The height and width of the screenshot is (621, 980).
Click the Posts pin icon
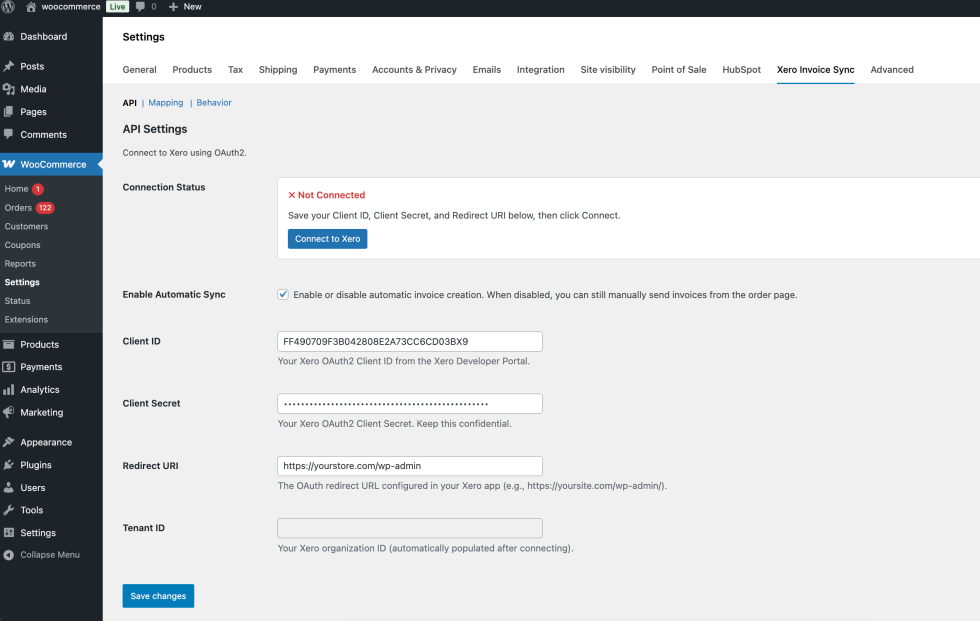[x=9, y=66]
